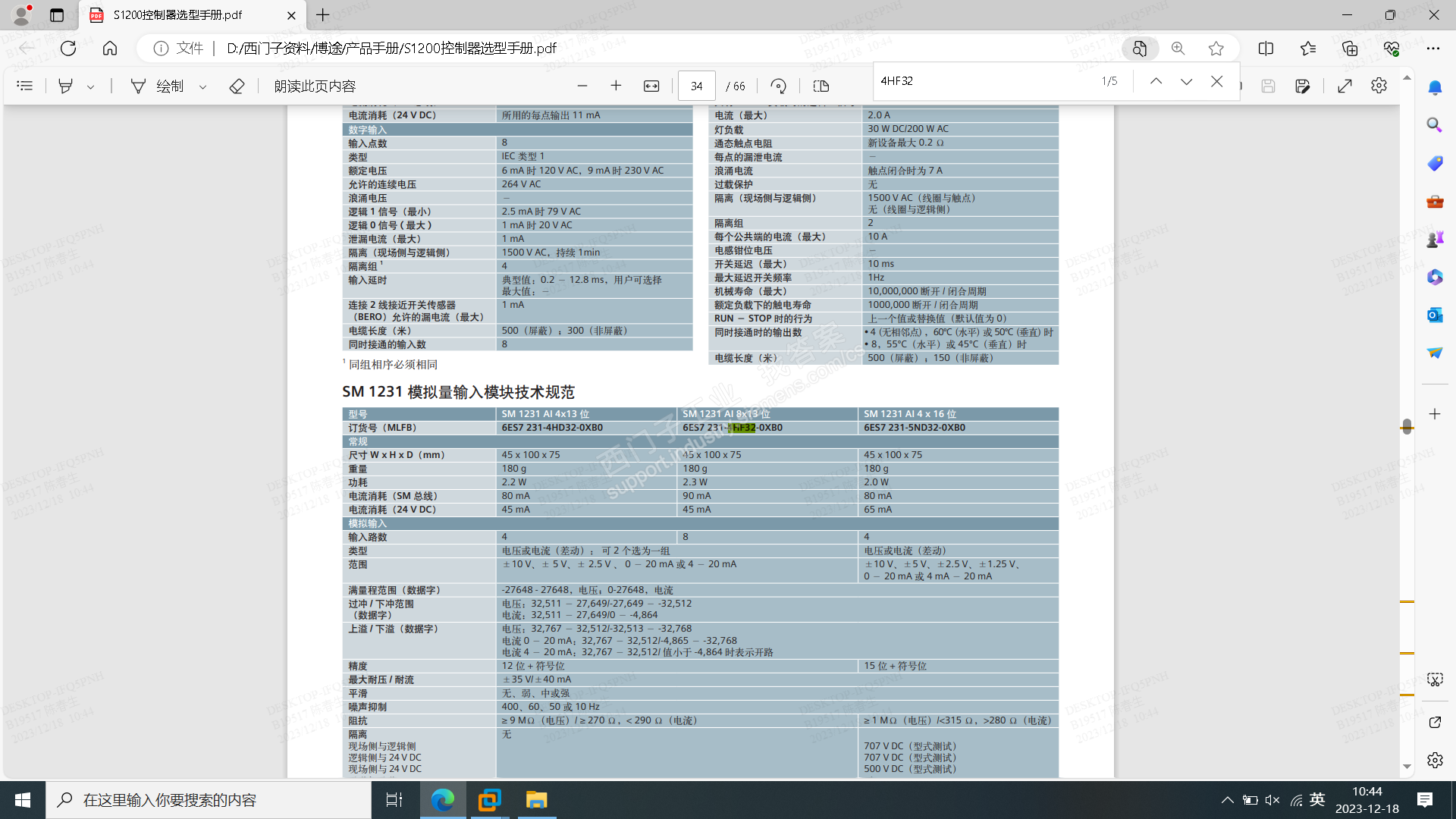Switch to the S1200 PDF tab

pyautogui.click(x=178, y=15)
